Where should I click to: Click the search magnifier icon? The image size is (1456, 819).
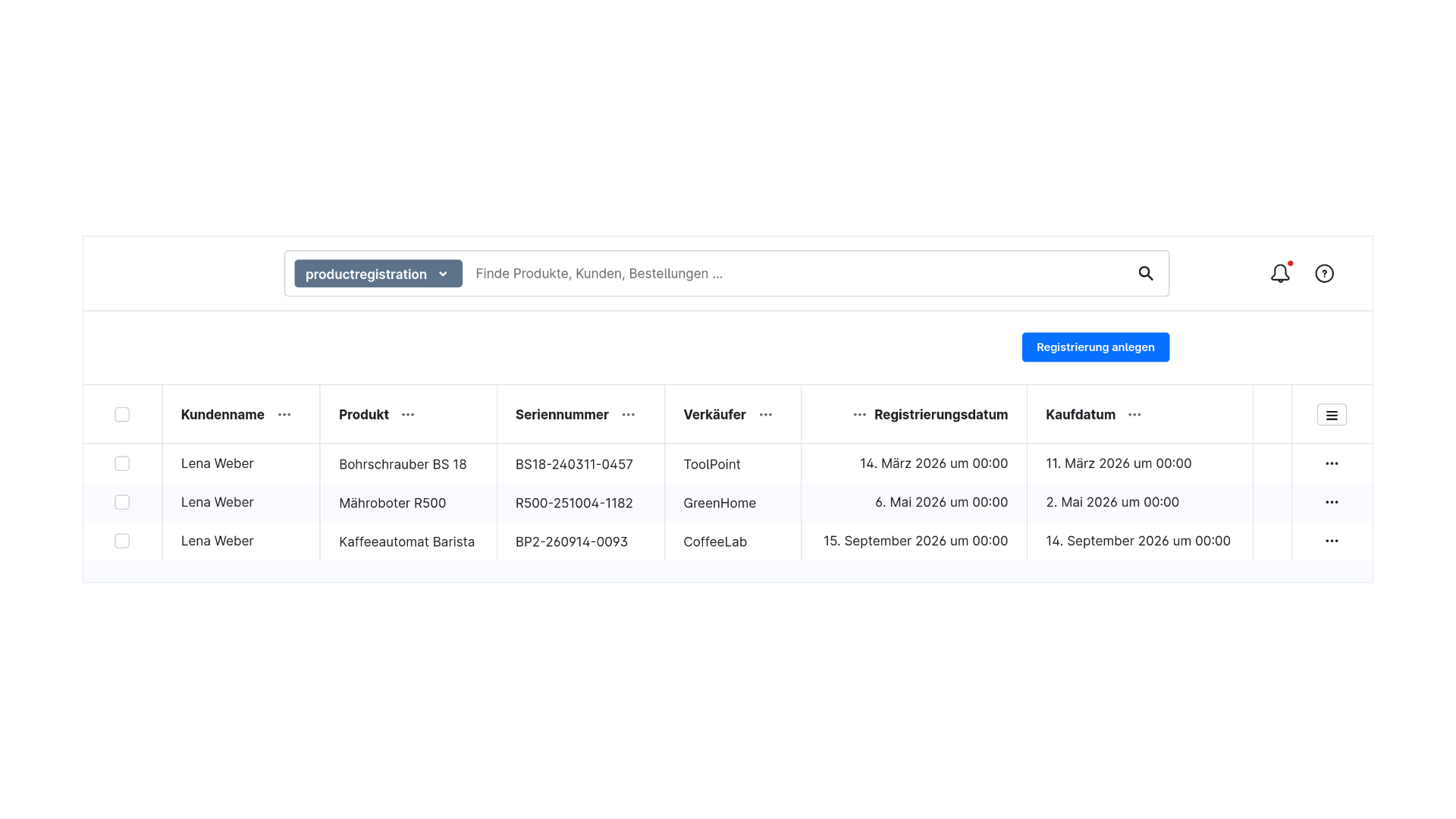coord(1146,274)
